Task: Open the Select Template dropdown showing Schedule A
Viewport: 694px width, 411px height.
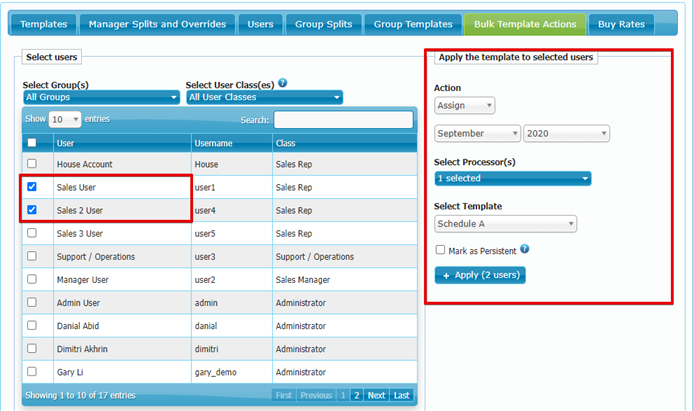Action: (505, 224)
